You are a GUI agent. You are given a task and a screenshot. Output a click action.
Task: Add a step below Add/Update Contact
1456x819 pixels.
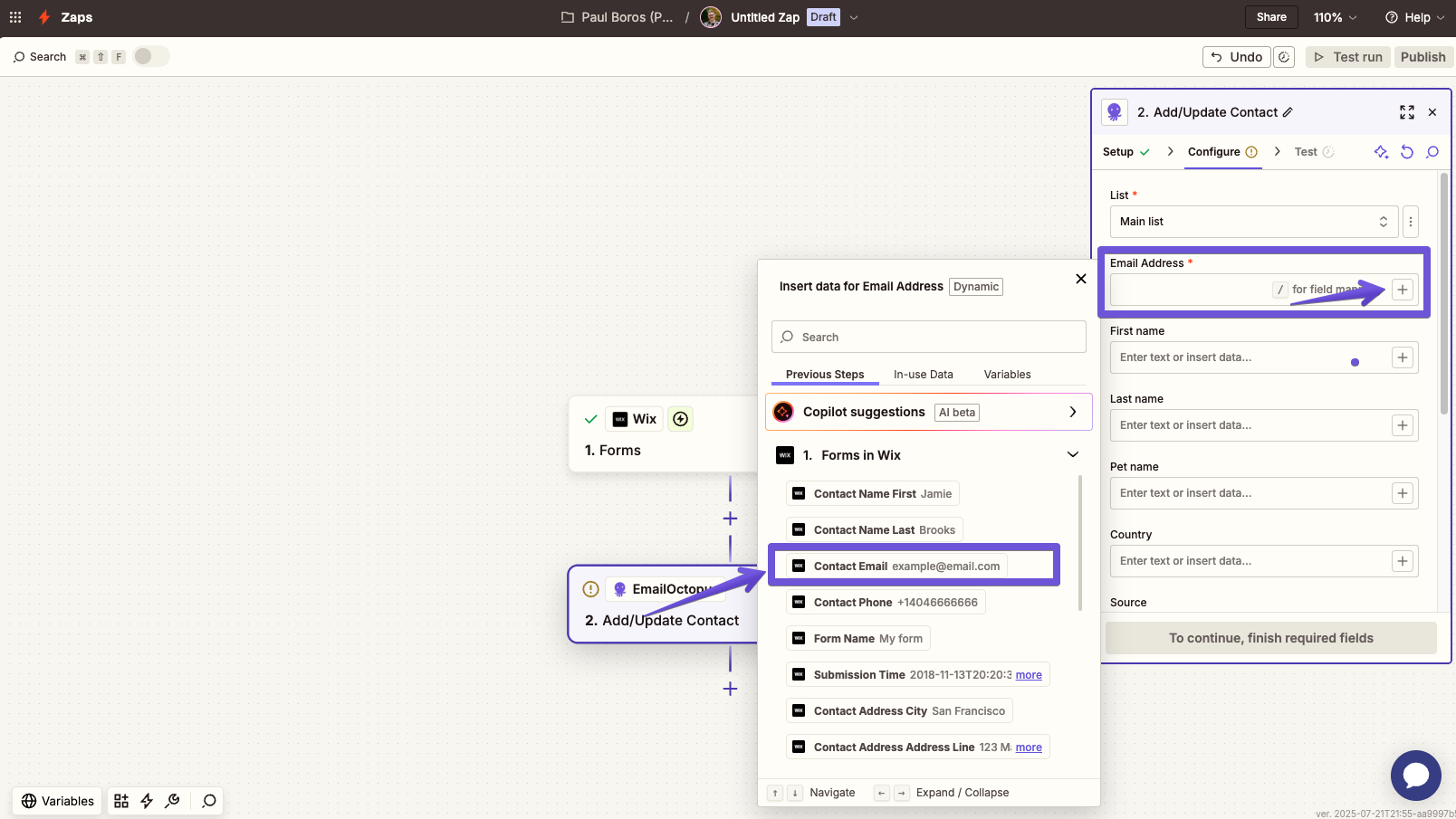tap(730, 689)
